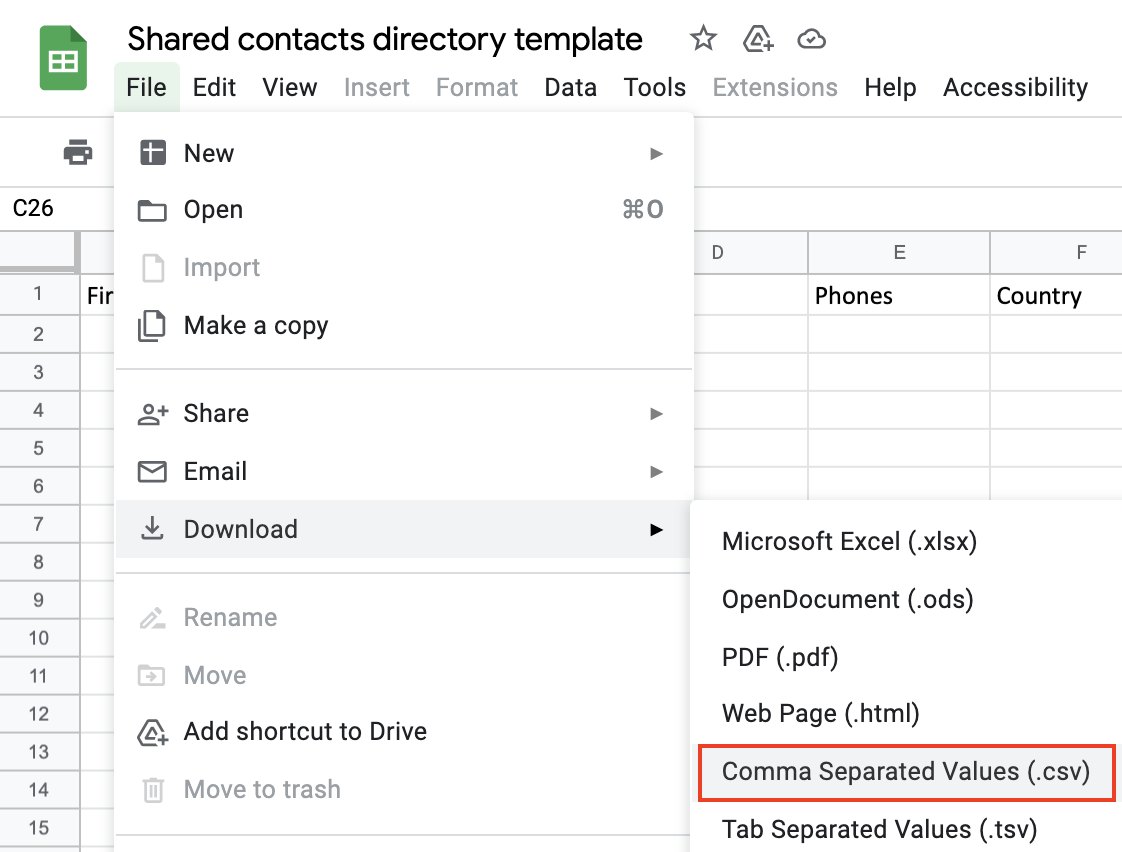1122x852 pixels.
Task: Click the add to Drive icon
Action: pos(759,39)
